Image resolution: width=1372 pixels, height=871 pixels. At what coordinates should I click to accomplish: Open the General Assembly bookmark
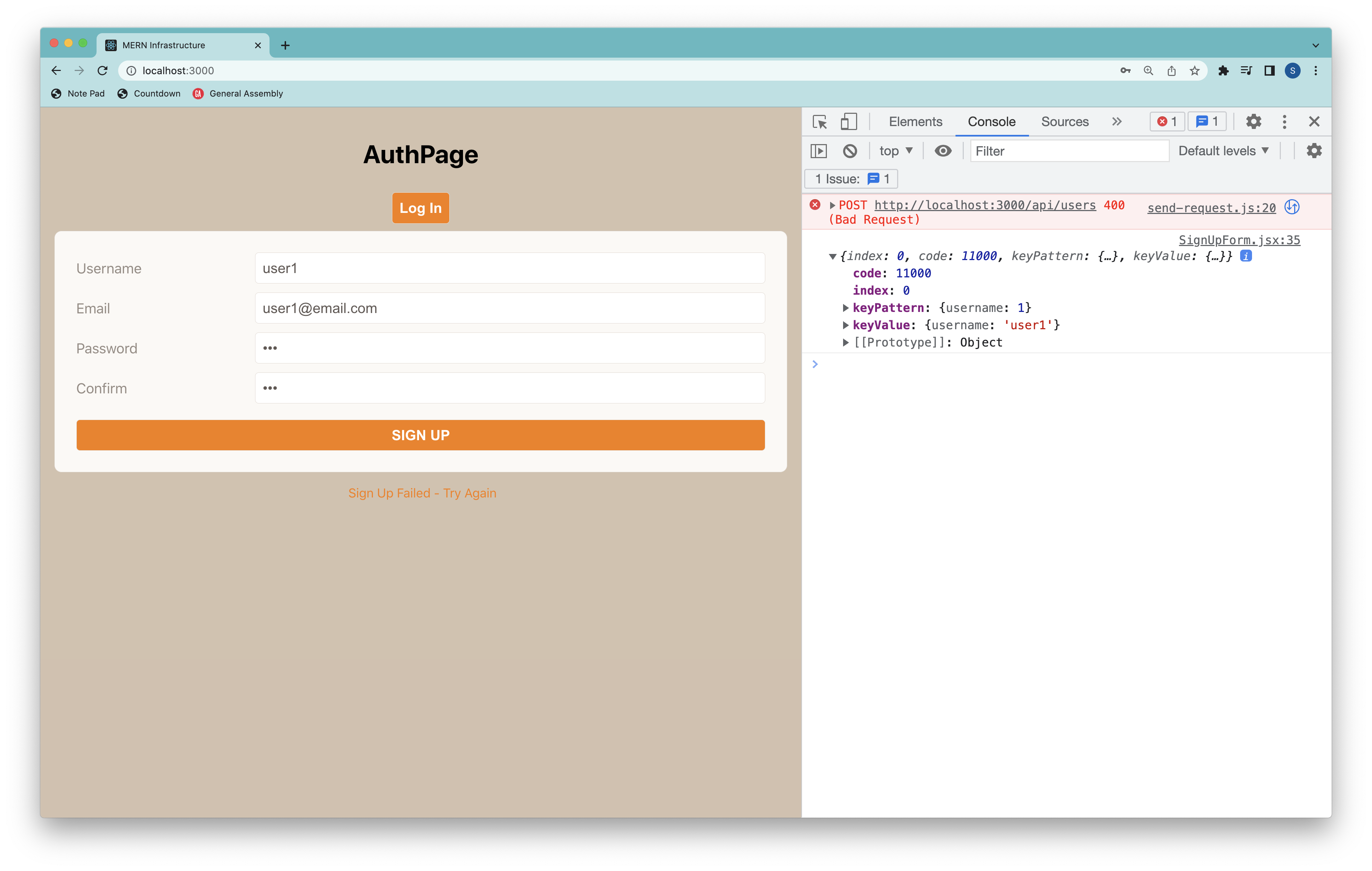point(238,93)
